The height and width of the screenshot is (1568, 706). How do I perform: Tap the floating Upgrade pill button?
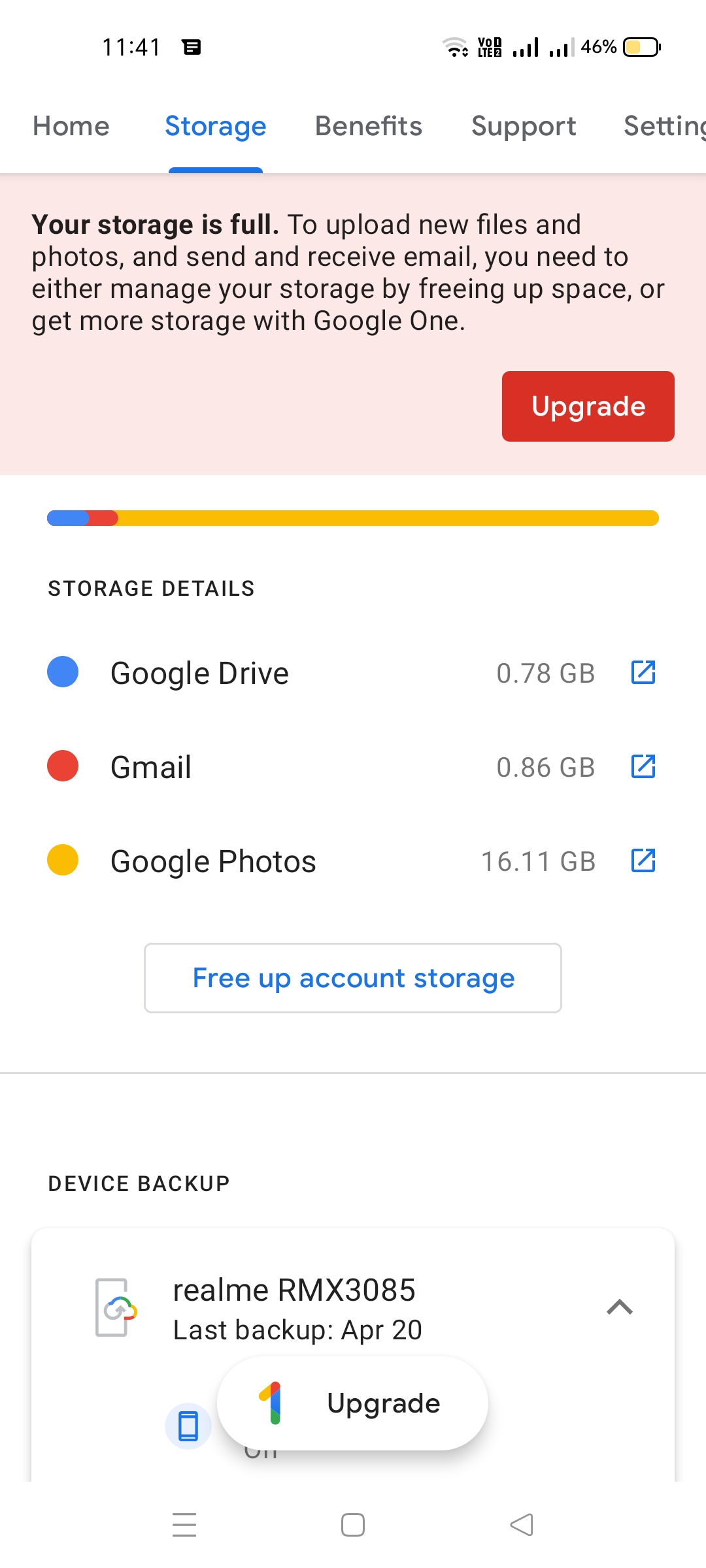pyautogui.click(x=353, y=1403)
